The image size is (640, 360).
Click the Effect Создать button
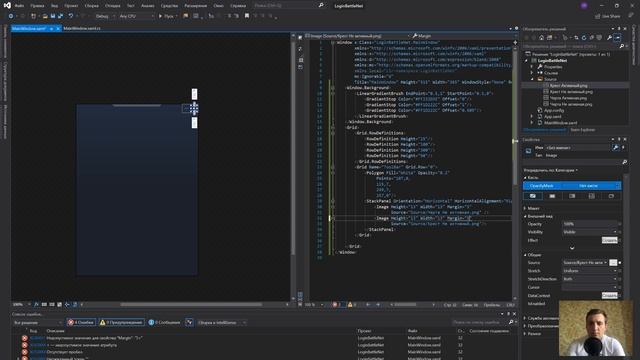[x=609, y=240]
